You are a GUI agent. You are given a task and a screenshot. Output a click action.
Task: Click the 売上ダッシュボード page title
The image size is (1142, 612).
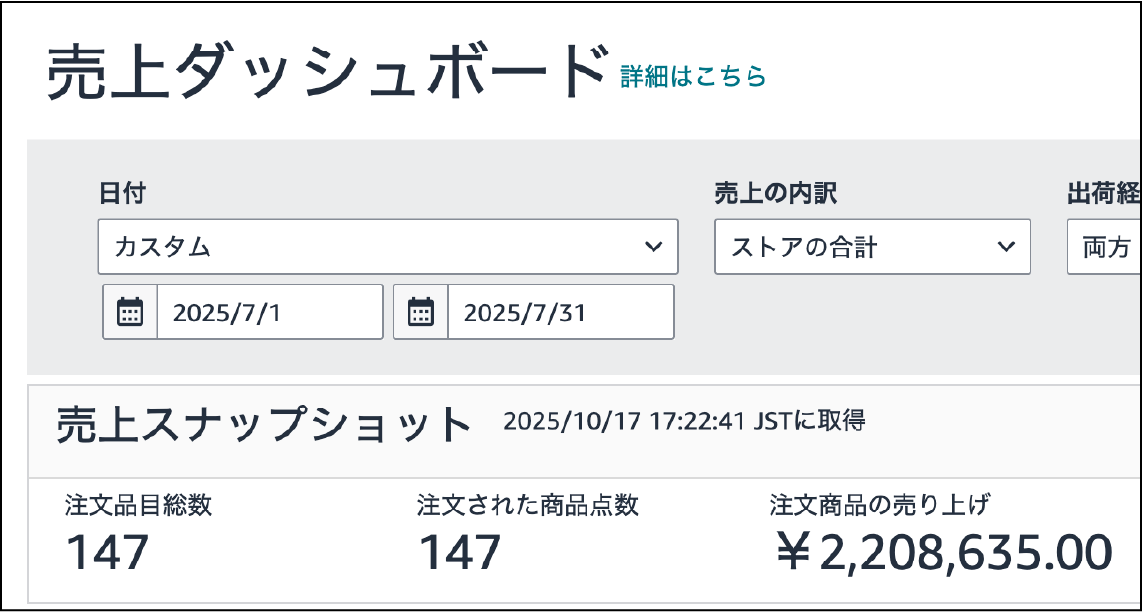[326, 72]
